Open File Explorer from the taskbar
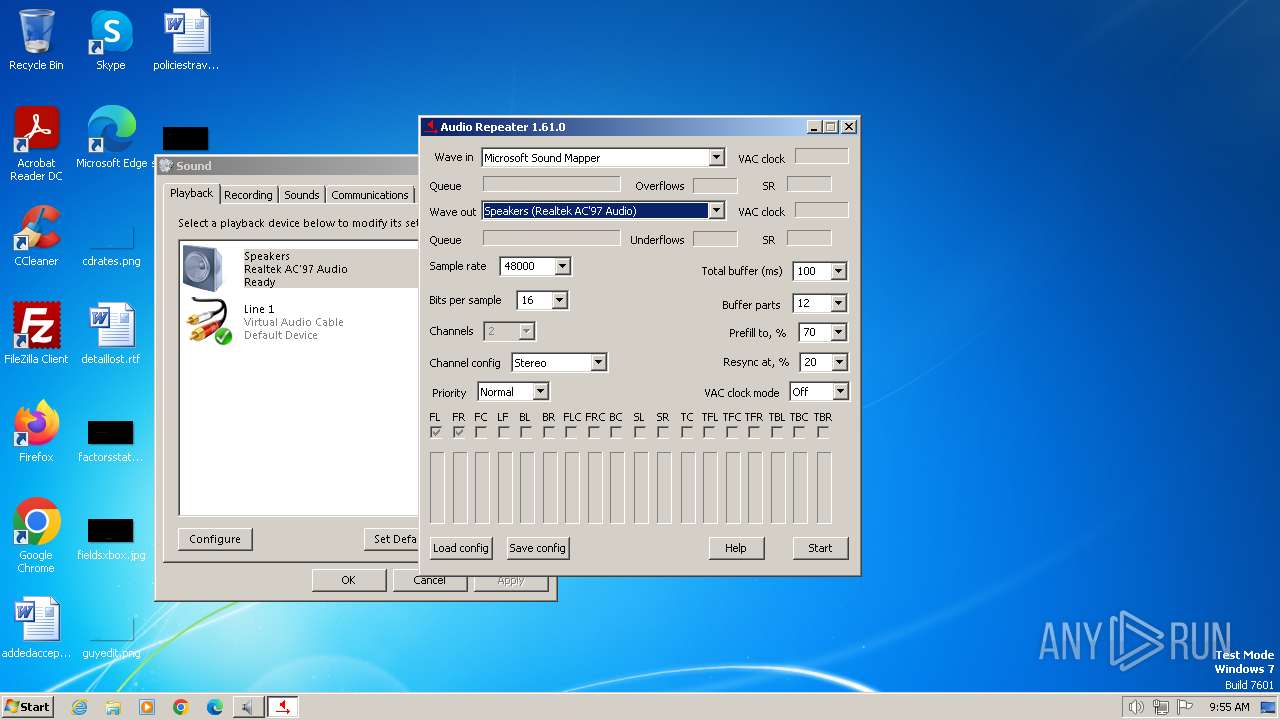The height and width of the screenshot is (720, 1280). click(x=113, y=707)
